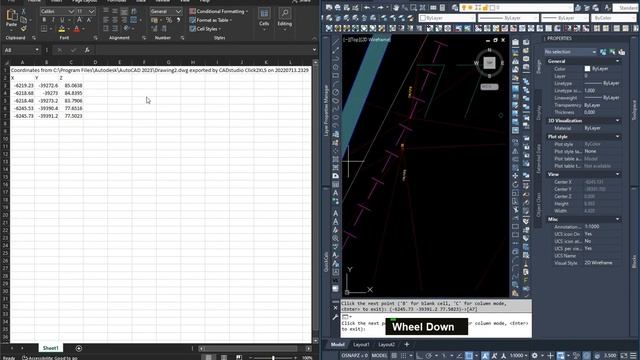The image size is (640, 360).
Task: Click the Paste button in Excel
Action: tap(11, 18)
